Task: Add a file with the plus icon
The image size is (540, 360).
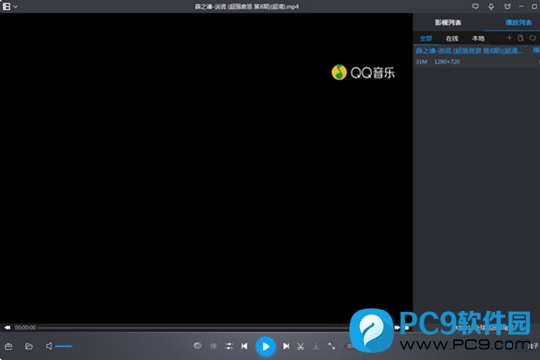Action: (x=509, y=38)
